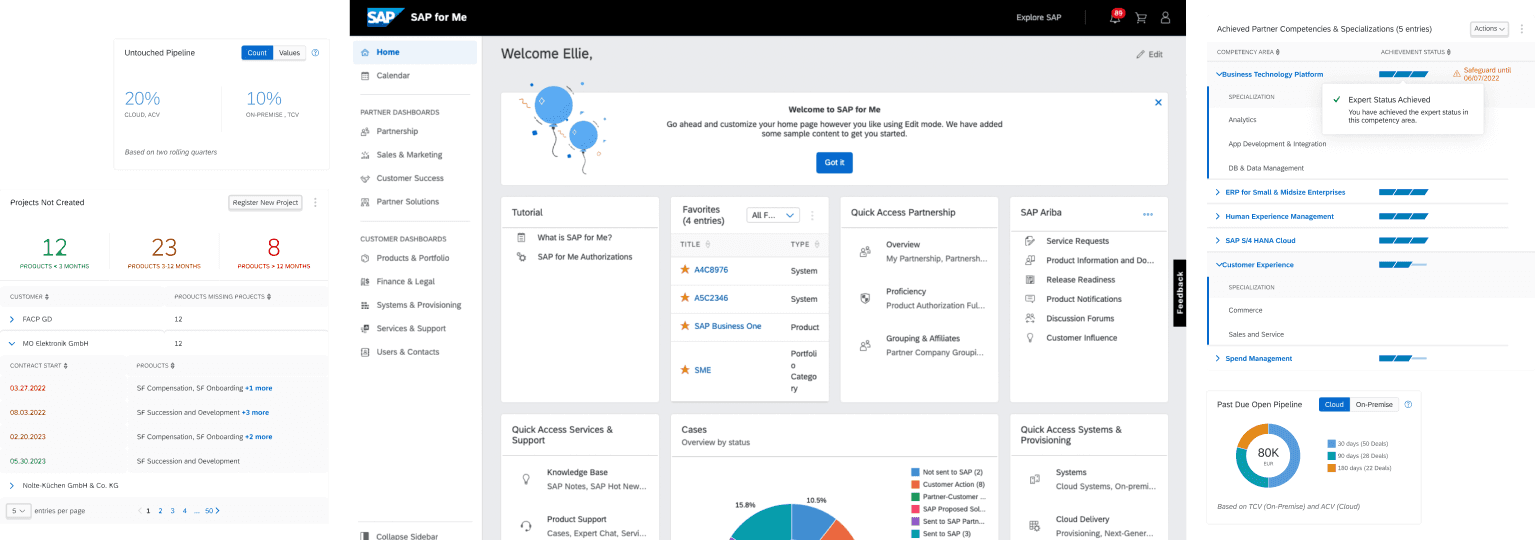The width and height of the screenshot is (1536, 540).
Task: Open the SME favorite link
Action: 703,369
